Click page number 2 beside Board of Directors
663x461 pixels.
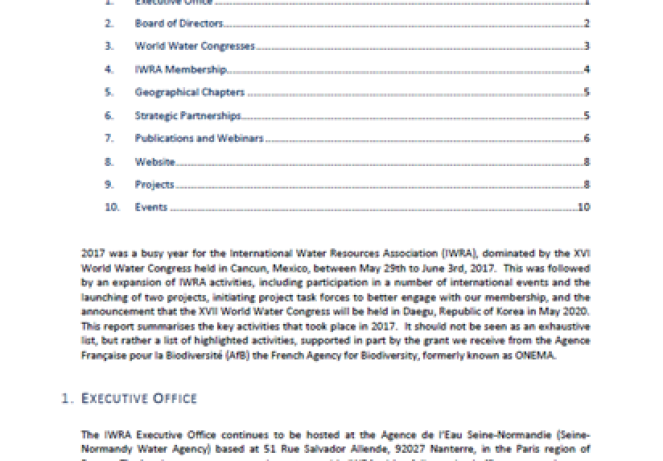coord(586,23)
